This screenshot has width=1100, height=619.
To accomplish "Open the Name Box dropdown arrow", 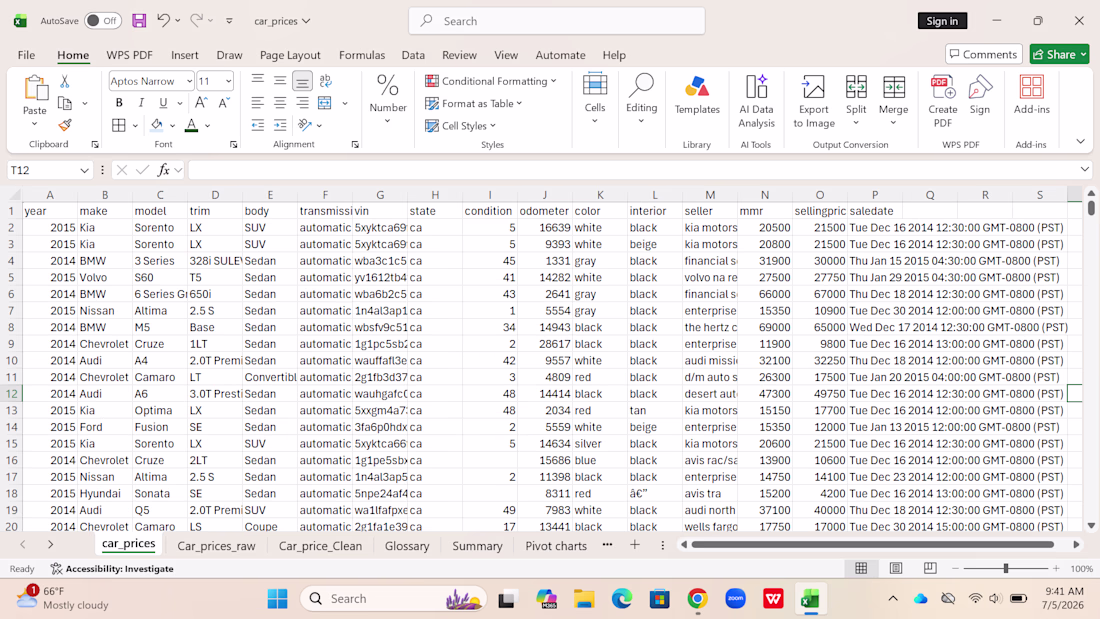I will pos(84,171).
